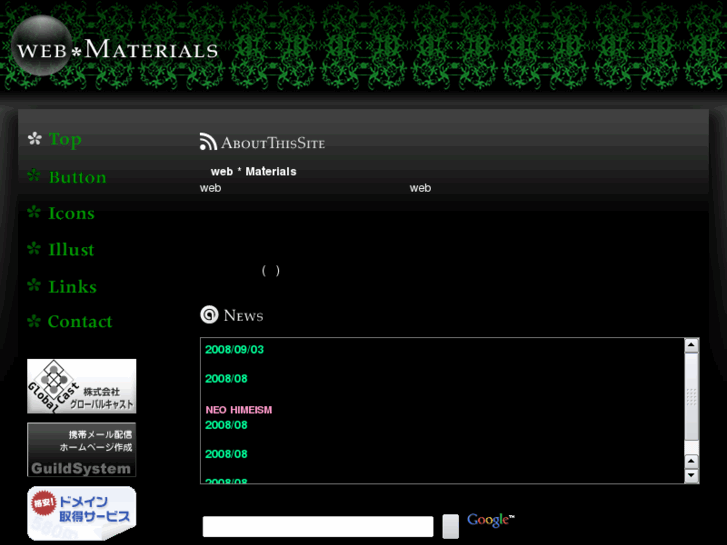Viewport: 727px width, 545px height.
Task: Open the Global Cast banner
Action: [x=82, y=386]
